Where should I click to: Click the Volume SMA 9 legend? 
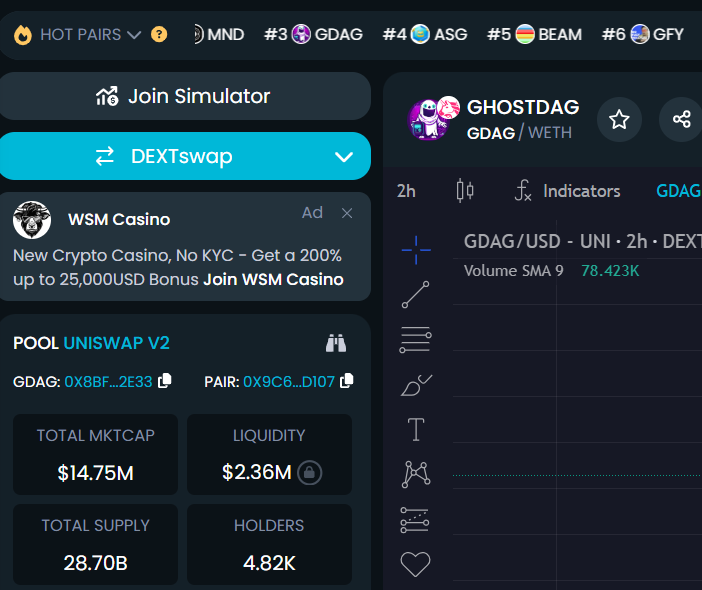pos(514,271)
